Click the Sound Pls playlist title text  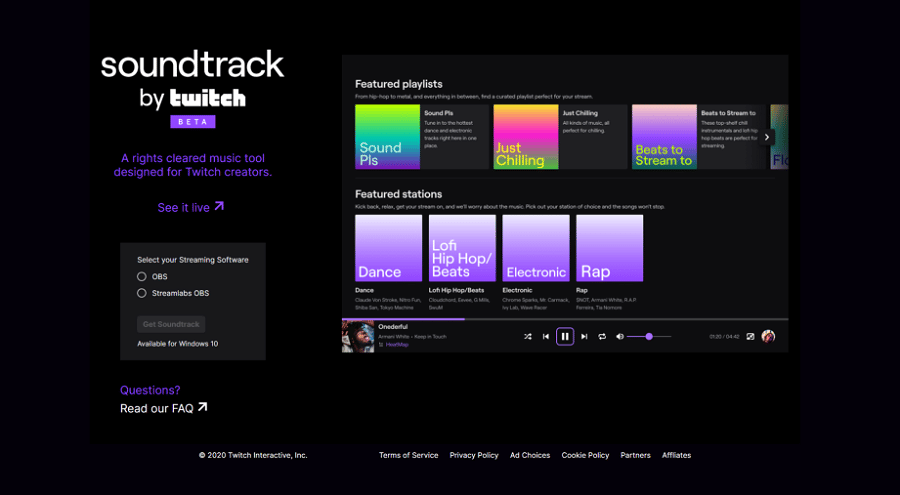tap(439, 113)
